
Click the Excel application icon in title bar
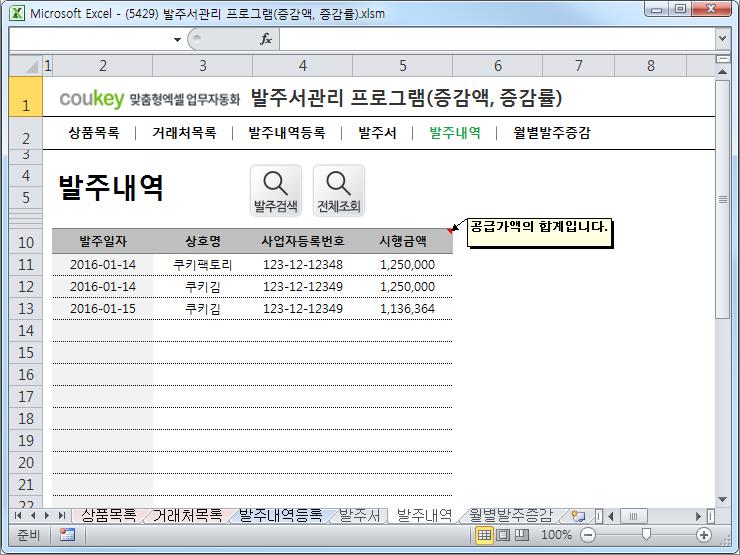[17, 13]
